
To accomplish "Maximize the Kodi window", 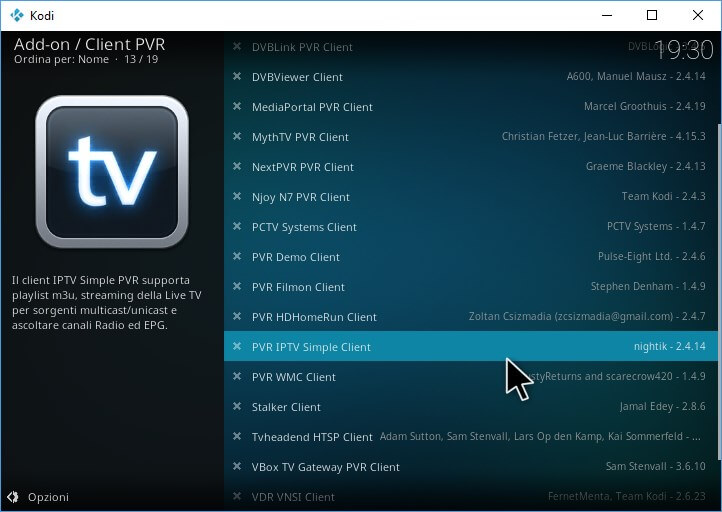I will click(x=652, y=15).
